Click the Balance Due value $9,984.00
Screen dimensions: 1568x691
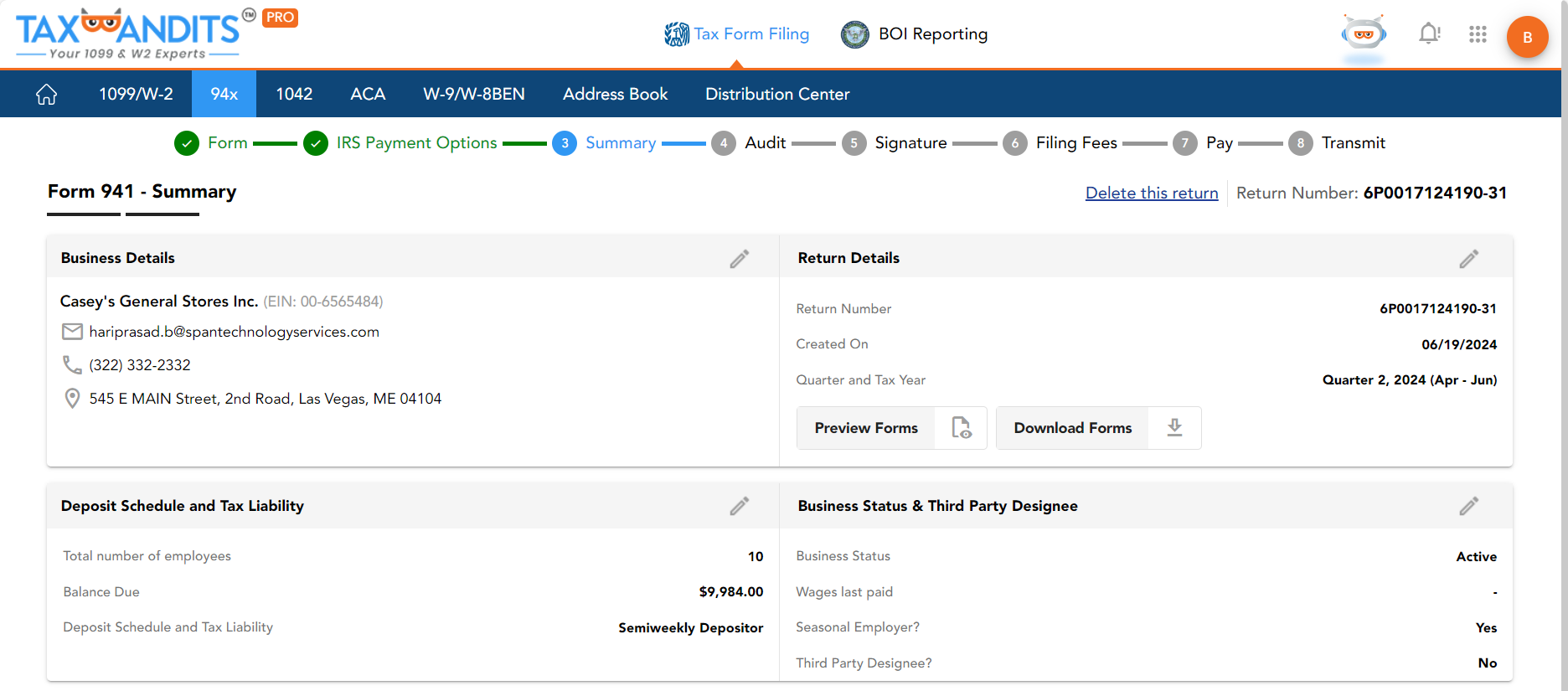731,592
